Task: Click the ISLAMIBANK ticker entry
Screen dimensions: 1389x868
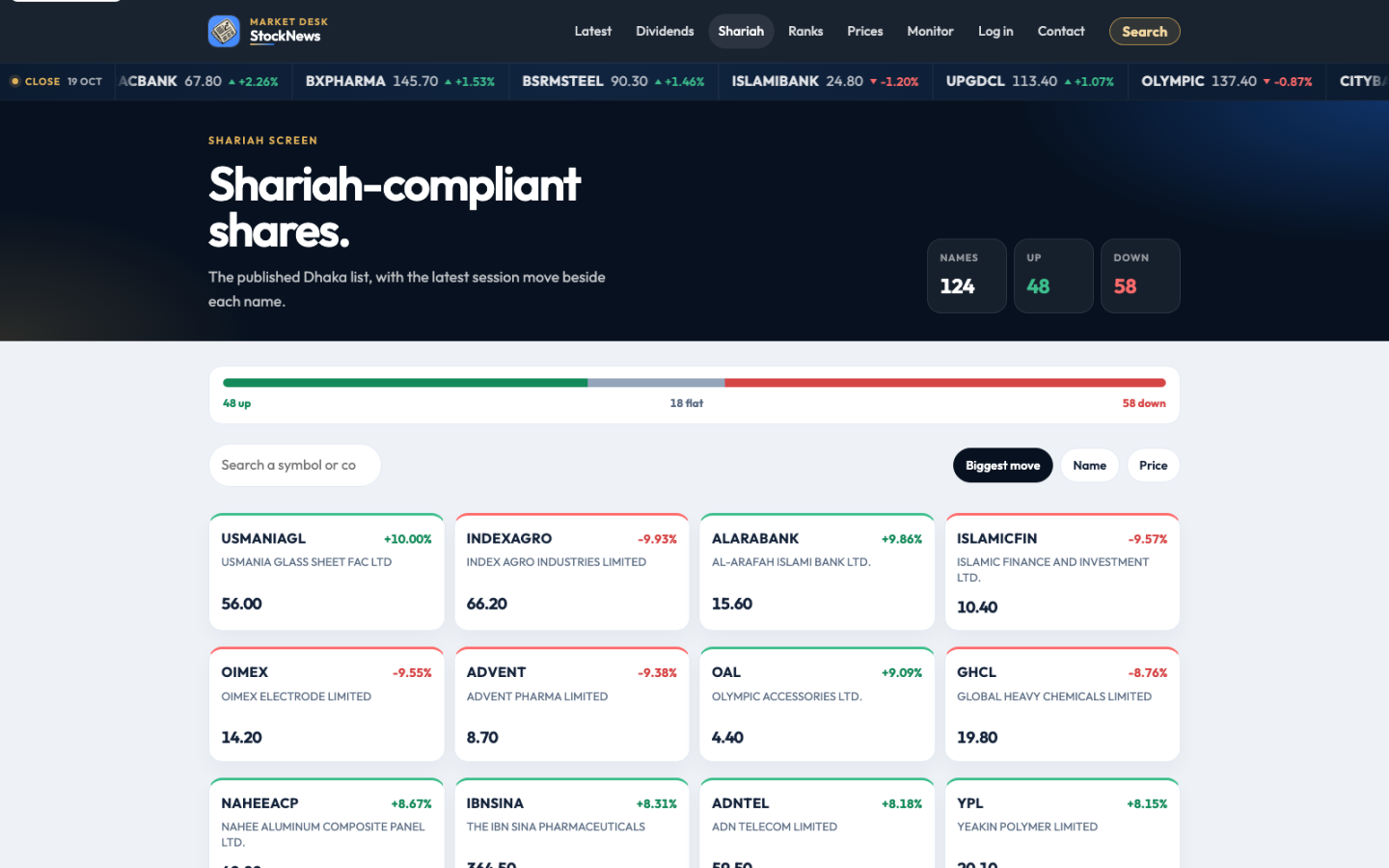Action: click(x=825, y=81)
